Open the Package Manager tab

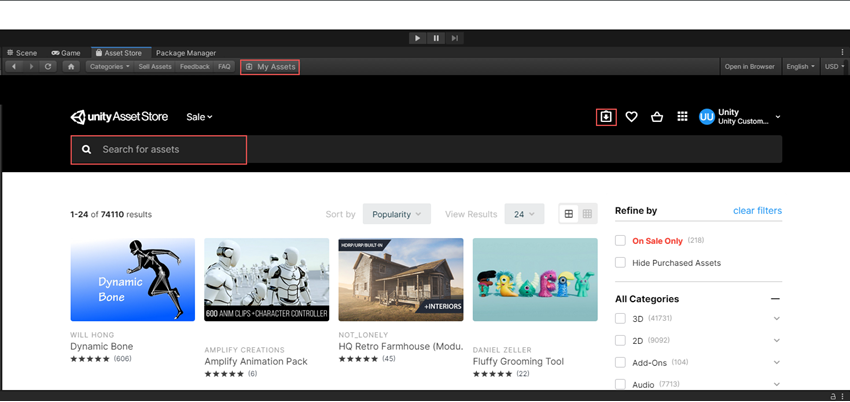(186, 53)
